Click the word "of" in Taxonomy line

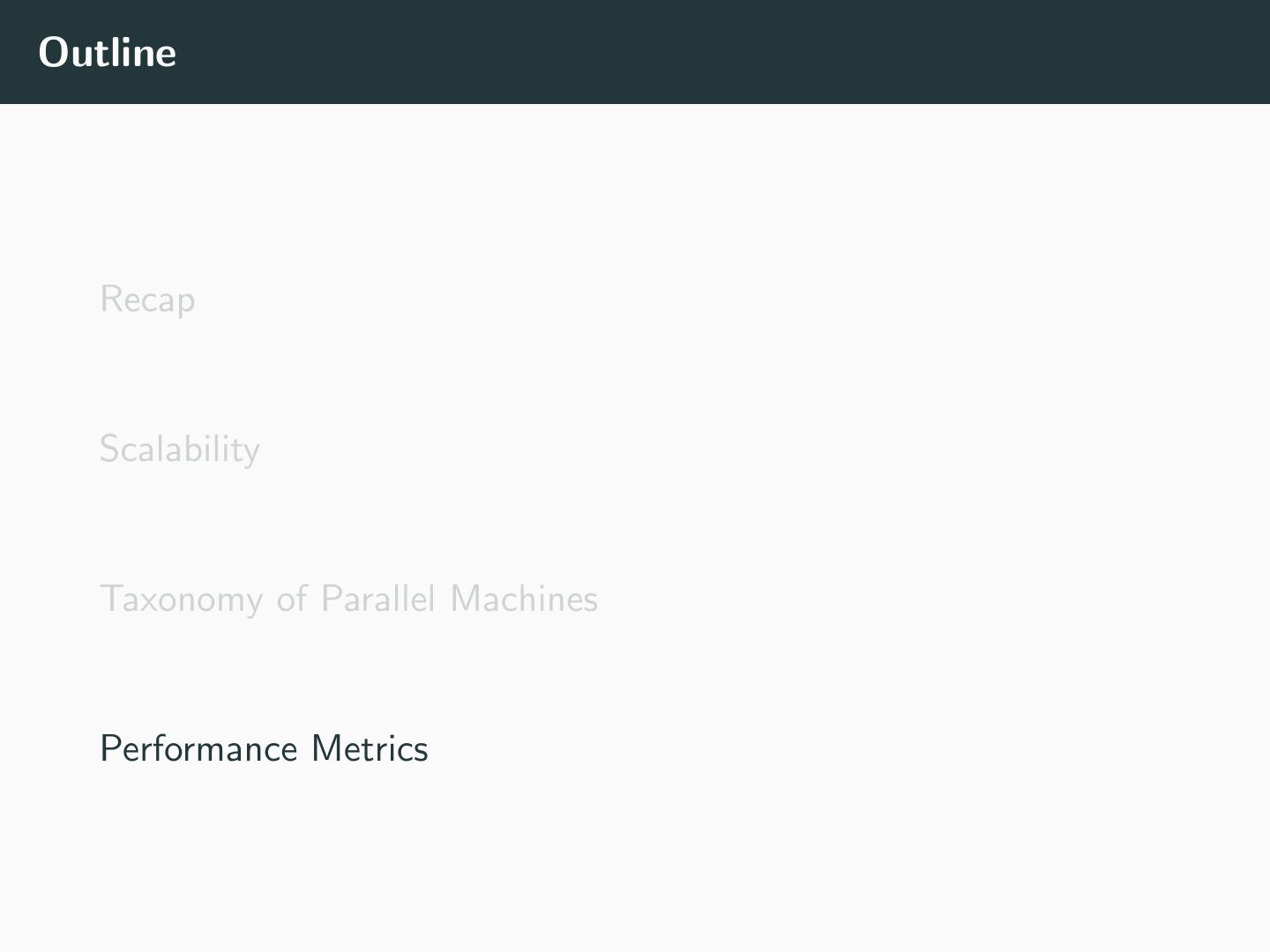click(291, 599)
